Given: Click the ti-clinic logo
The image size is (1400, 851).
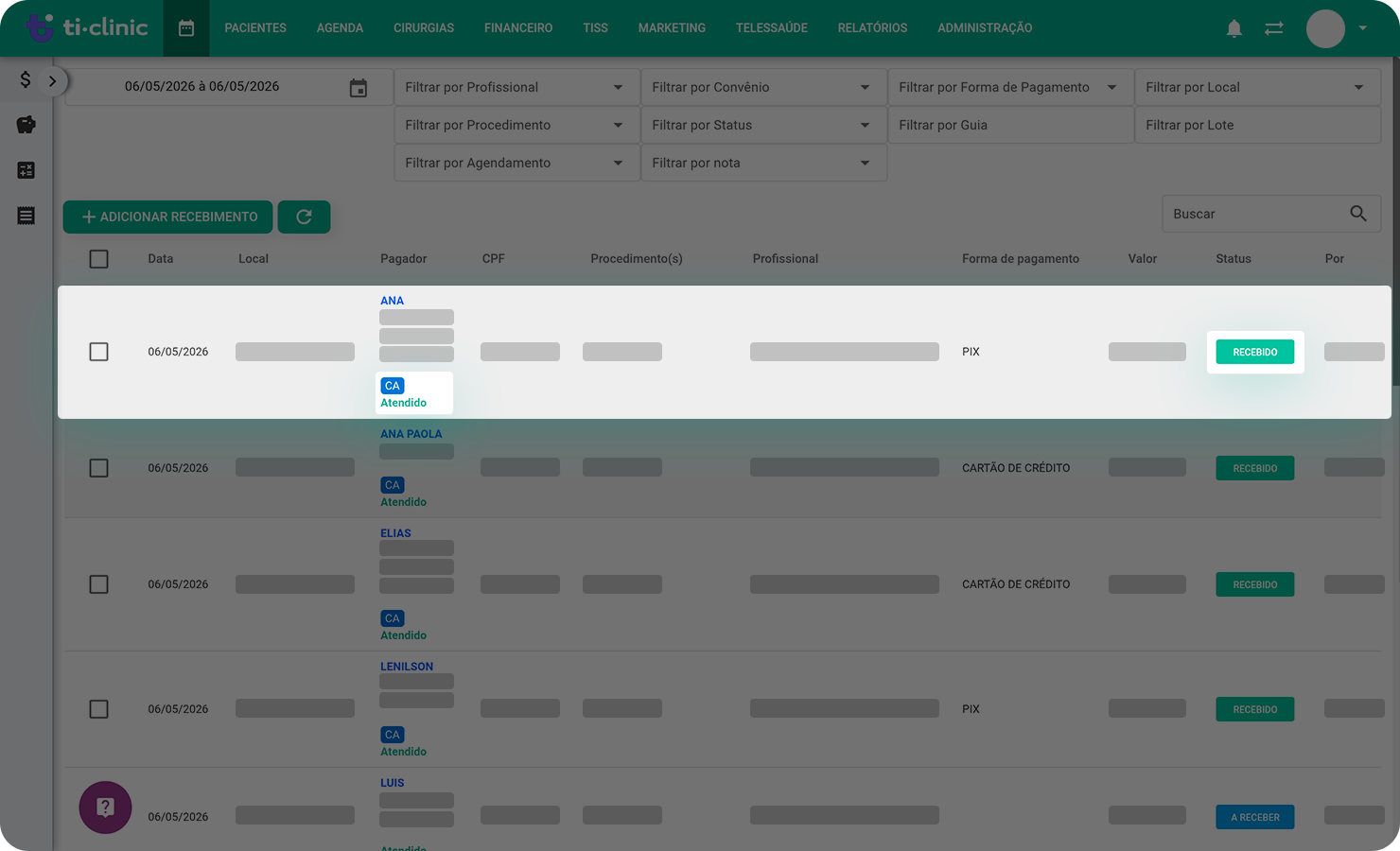Looking at the screenshot, I should pyautogui.click(x=86, y=27).
